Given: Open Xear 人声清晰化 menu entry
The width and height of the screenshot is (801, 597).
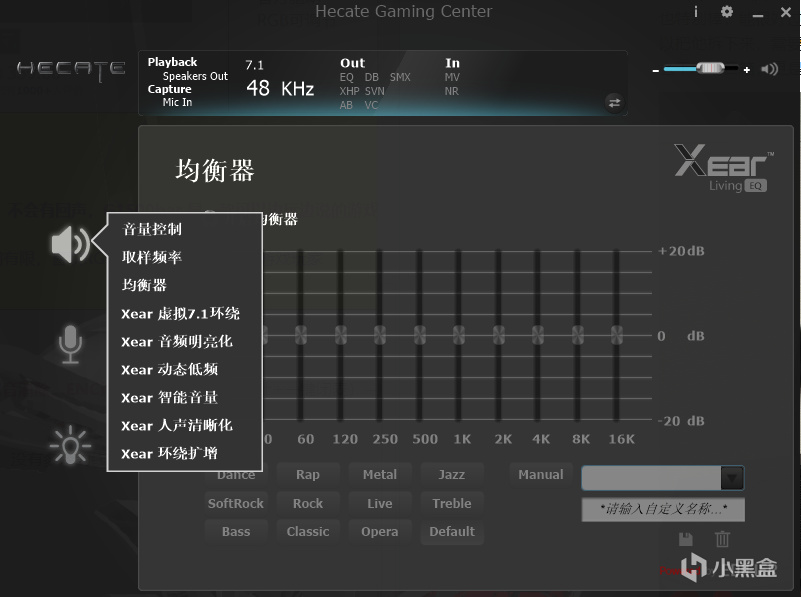Looking at the screenshot, I should click(177, 425).
